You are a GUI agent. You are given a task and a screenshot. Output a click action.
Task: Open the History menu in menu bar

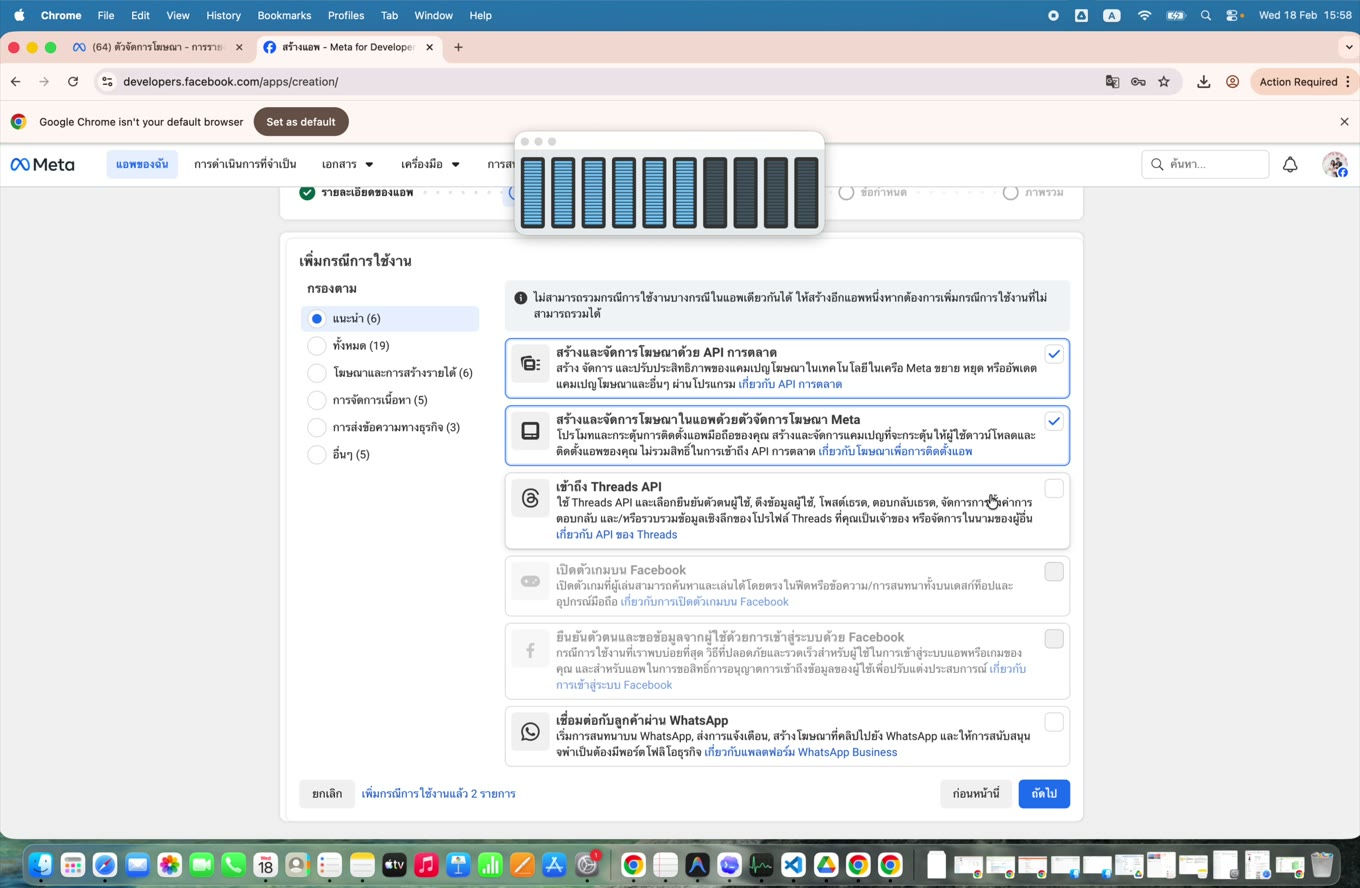[223, 15]
